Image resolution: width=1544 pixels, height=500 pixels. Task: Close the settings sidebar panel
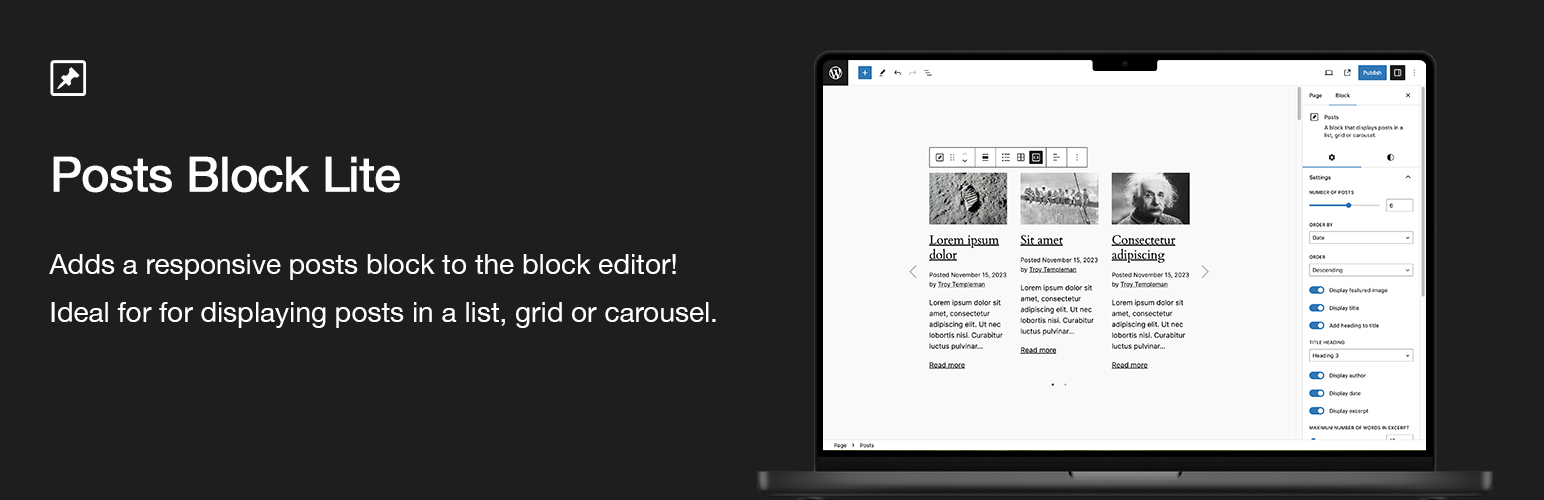coord(1408,95)
